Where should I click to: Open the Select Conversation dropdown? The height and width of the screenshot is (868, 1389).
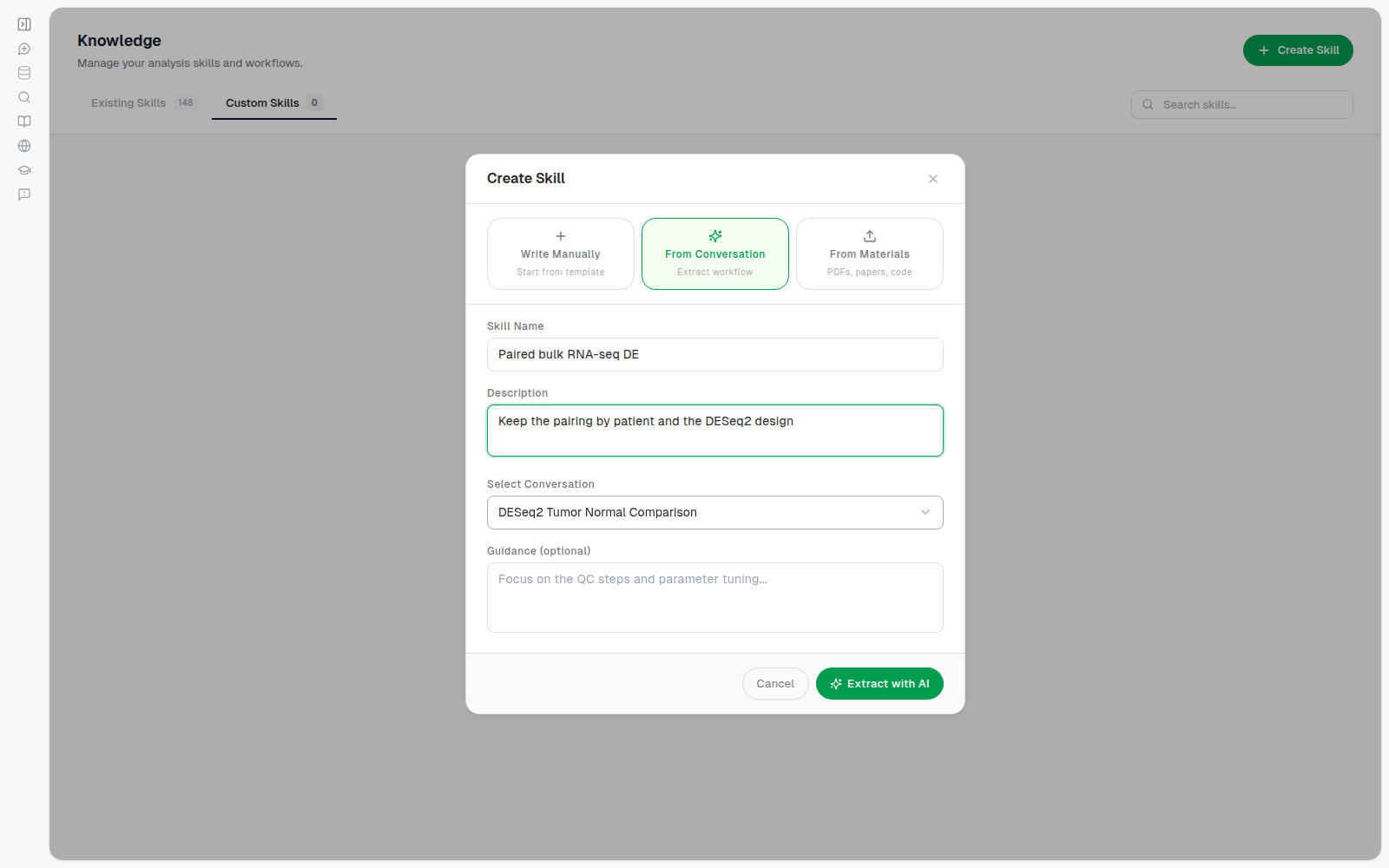[x=715, y=512]
